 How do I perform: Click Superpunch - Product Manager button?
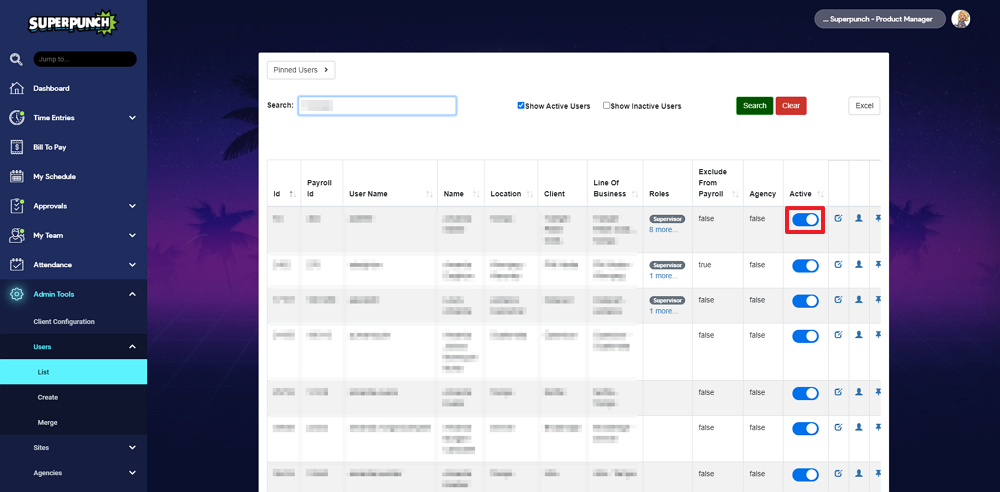click(879, 19)
